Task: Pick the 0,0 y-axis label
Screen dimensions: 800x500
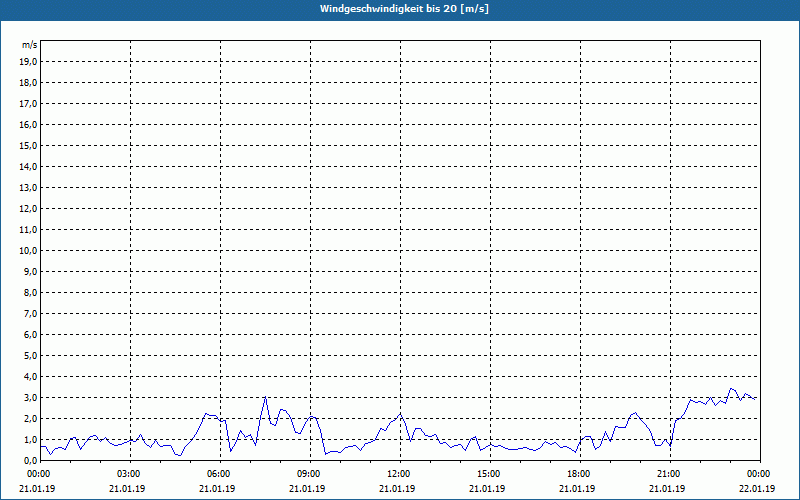Action: tap(31, 461)
